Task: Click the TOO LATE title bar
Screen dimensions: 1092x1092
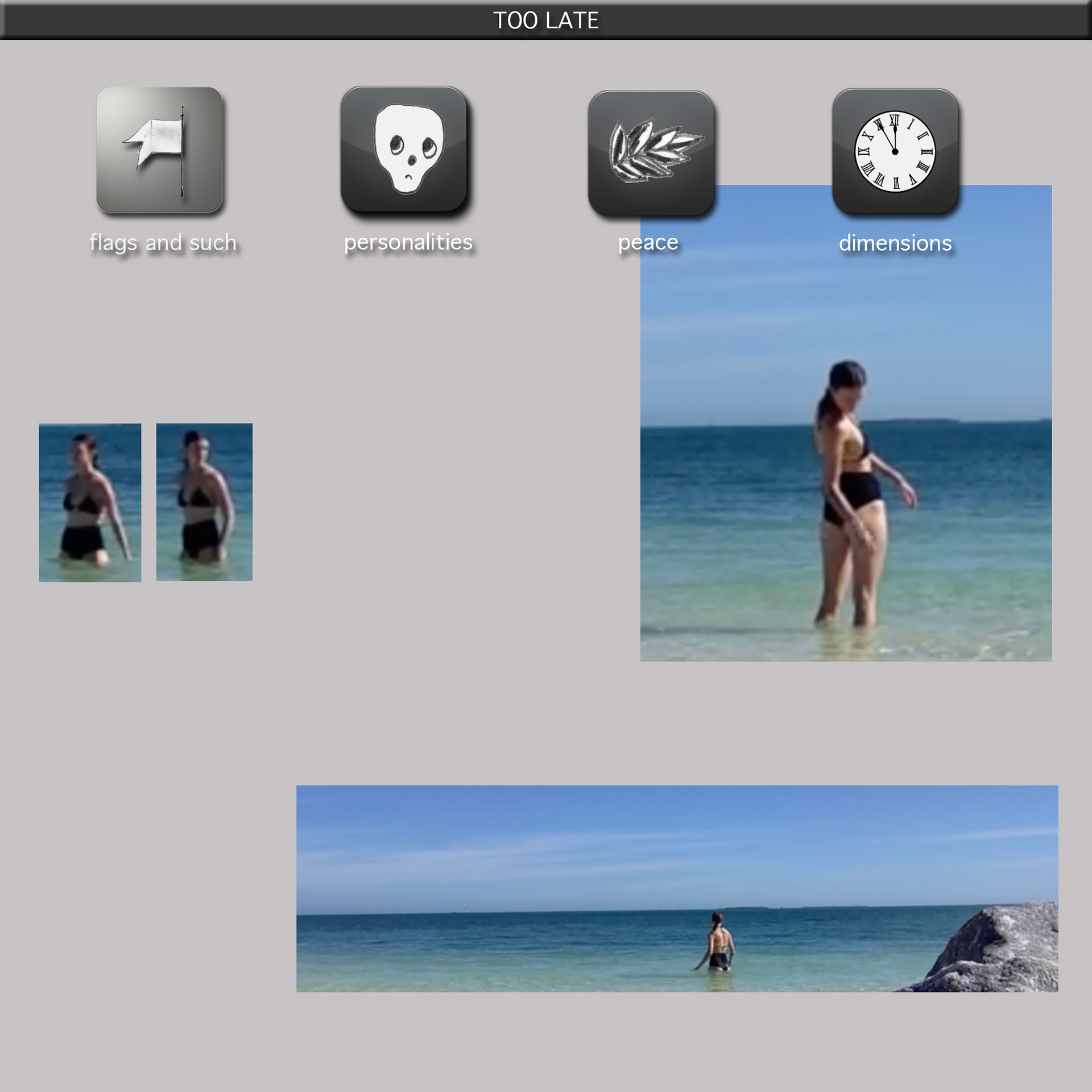Action: tap(546, 20)
